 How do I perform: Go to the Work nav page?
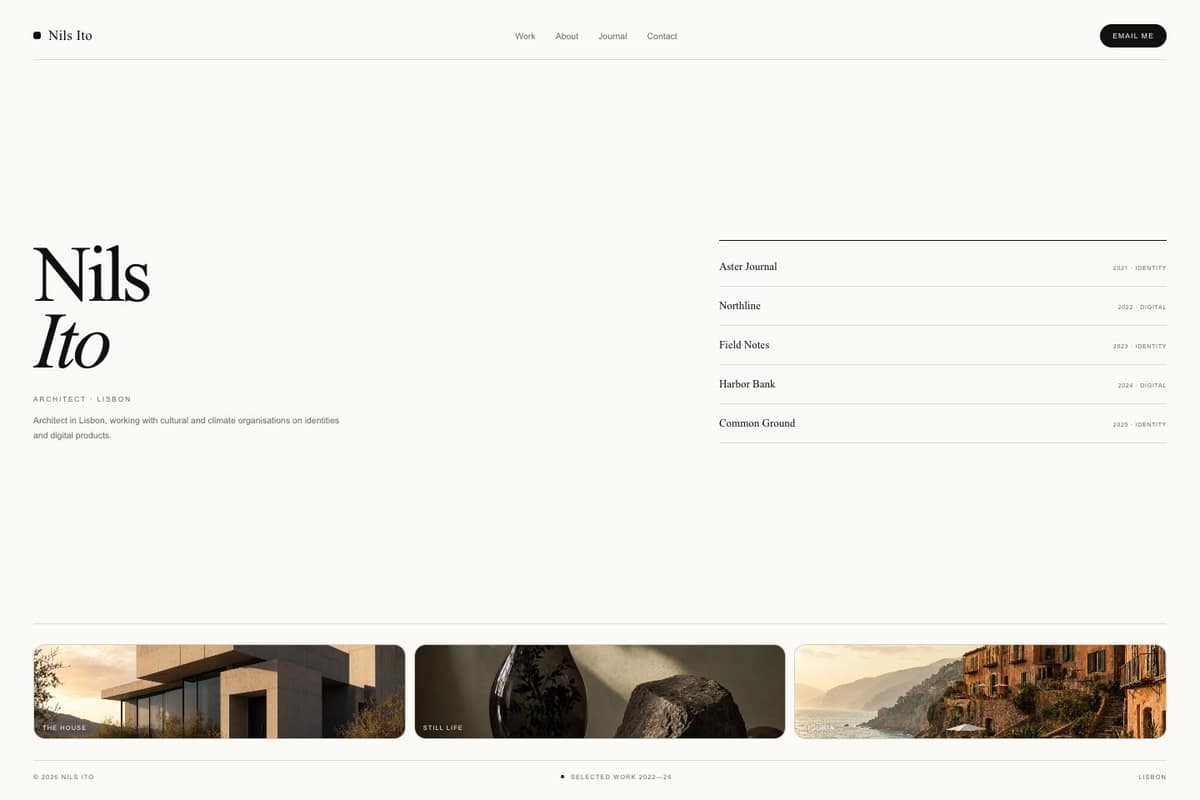pyautogui.click(x=525, y=36)
